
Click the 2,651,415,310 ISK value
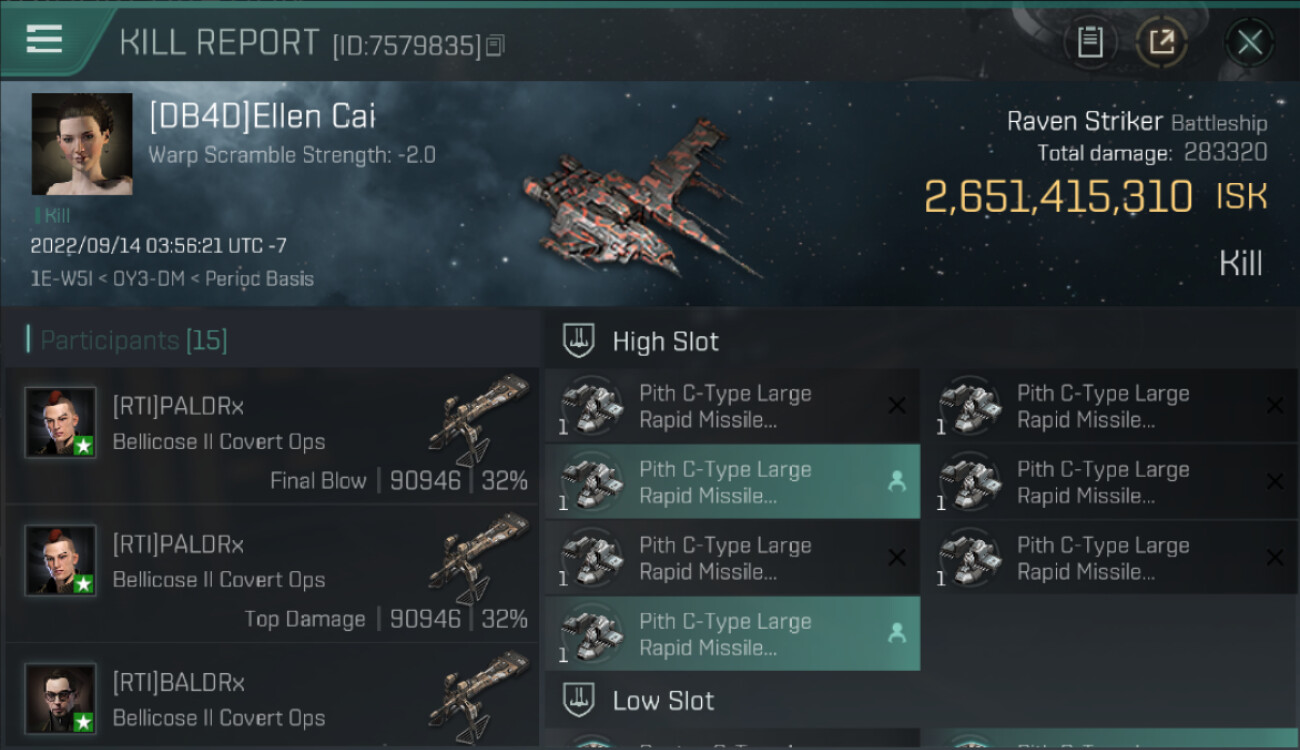(1096, 196)
